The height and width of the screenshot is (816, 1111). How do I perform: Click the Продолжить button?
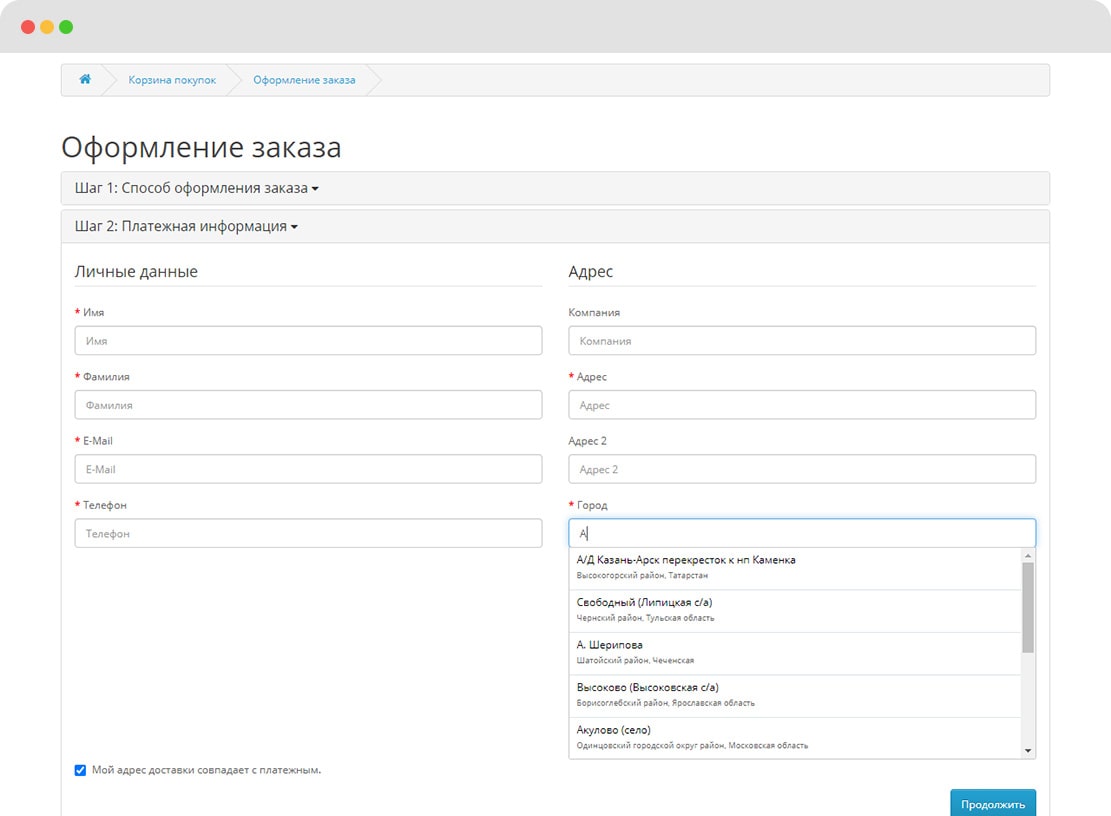pos(993,804)
